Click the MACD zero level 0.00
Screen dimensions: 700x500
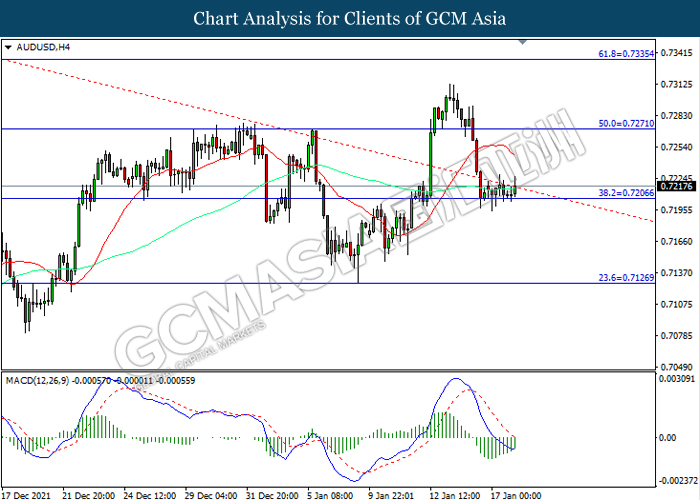pos(667,438)
